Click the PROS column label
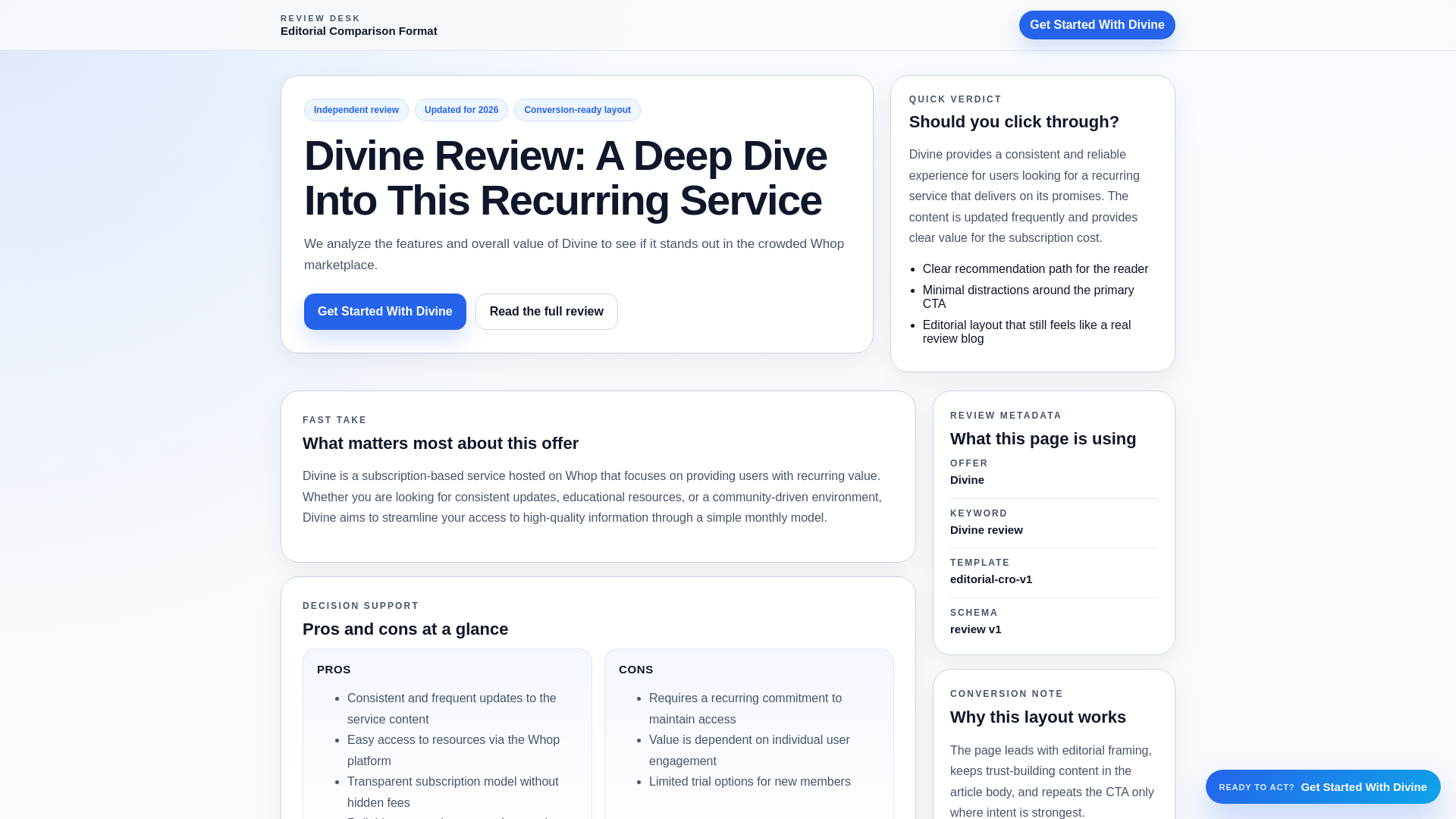The height and width of the screenshot is (819, 1456). point(334,670)
